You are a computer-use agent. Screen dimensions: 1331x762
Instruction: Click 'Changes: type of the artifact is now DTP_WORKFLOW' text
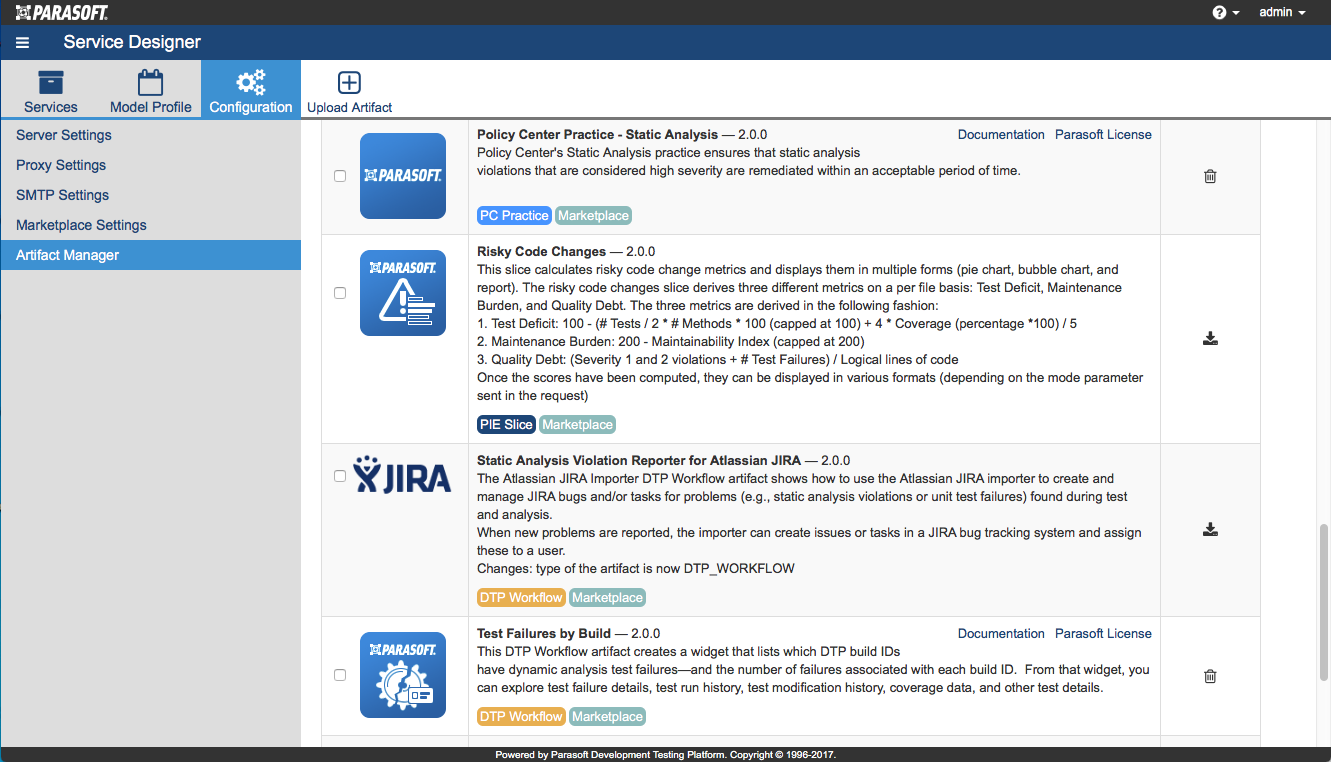point(636,568)
